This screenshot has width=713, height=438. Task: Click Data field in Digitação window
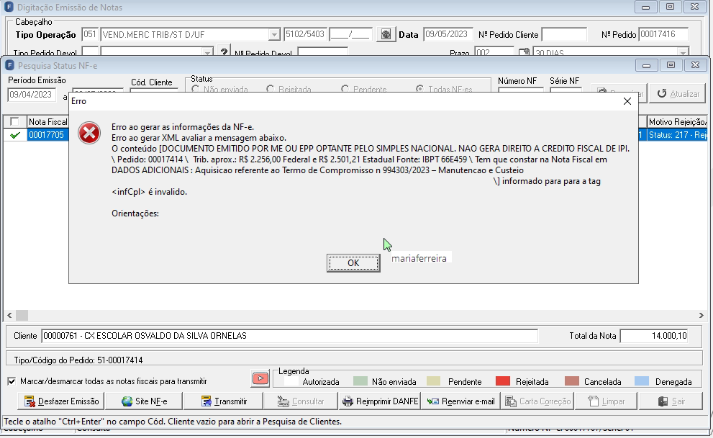(x=448, y=35)
